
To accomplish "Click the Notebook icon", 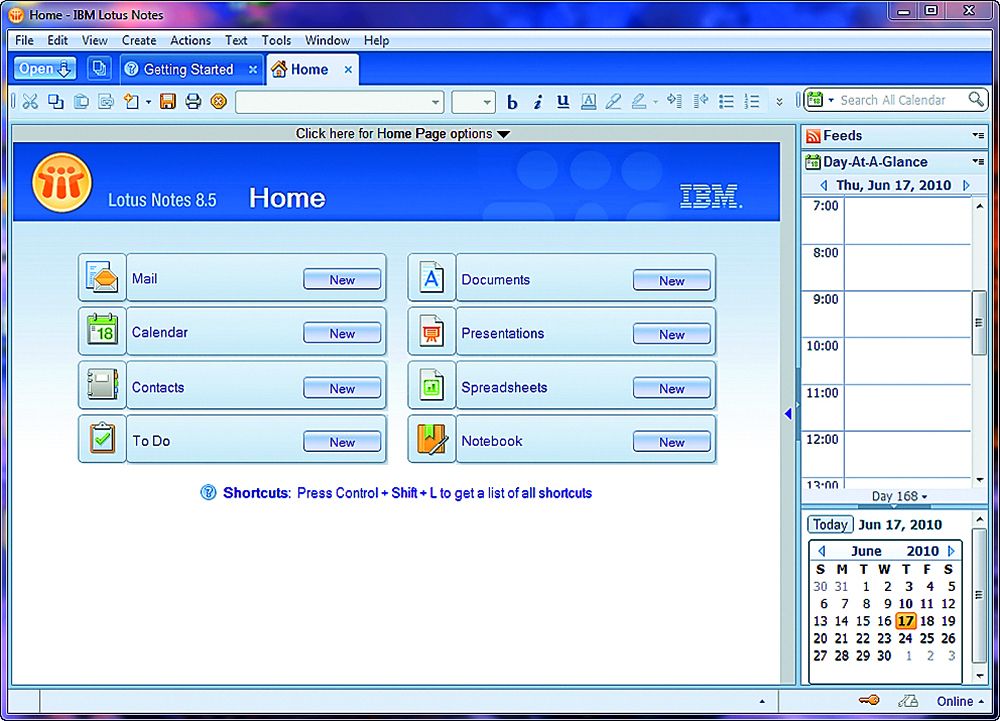I will (x=432, y=439).
